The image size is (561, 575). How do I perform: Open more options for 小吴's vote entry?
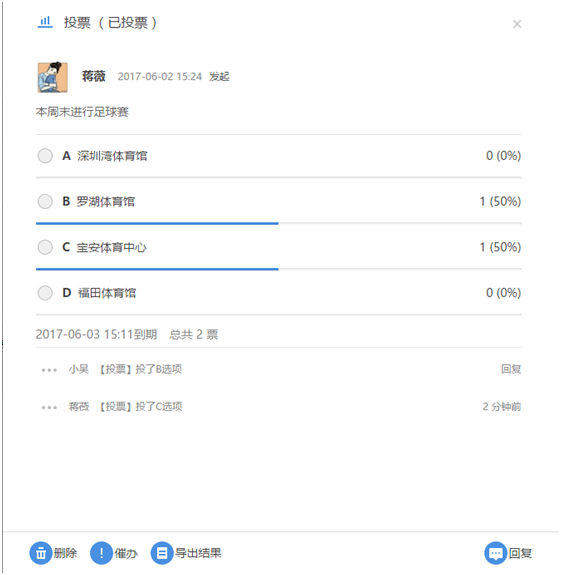pyautogui.click(x=49, y=370)
